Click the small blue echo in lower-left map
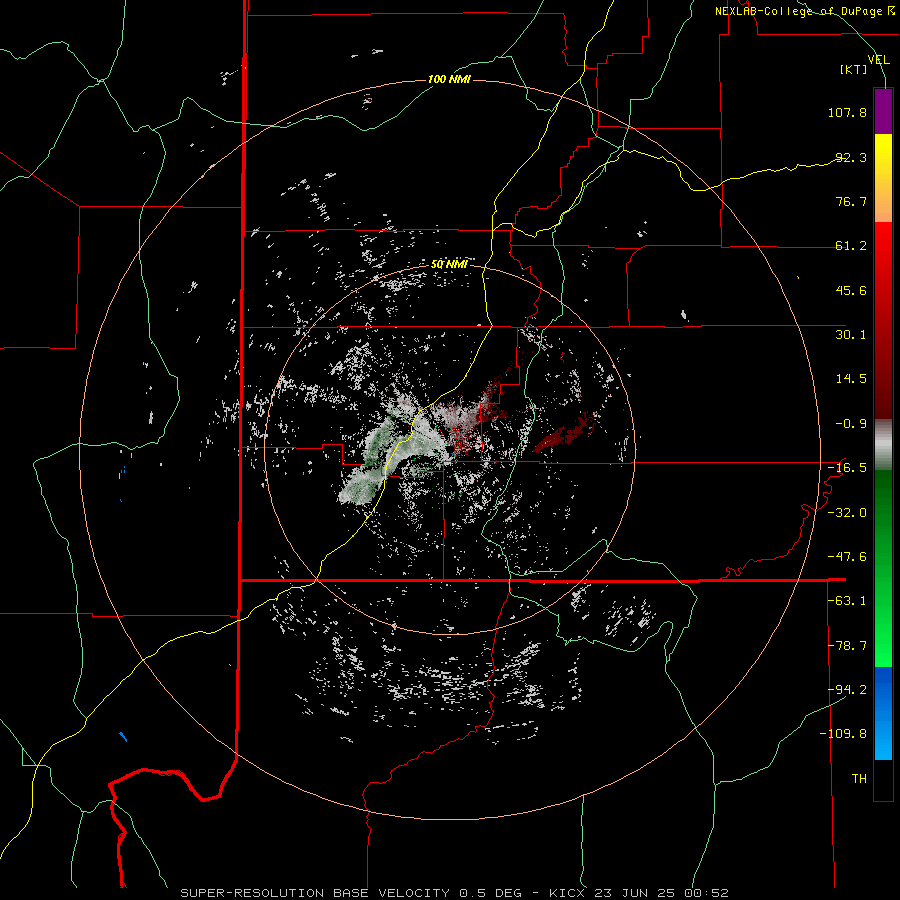 pyautogui.click(x=123, y=736)
